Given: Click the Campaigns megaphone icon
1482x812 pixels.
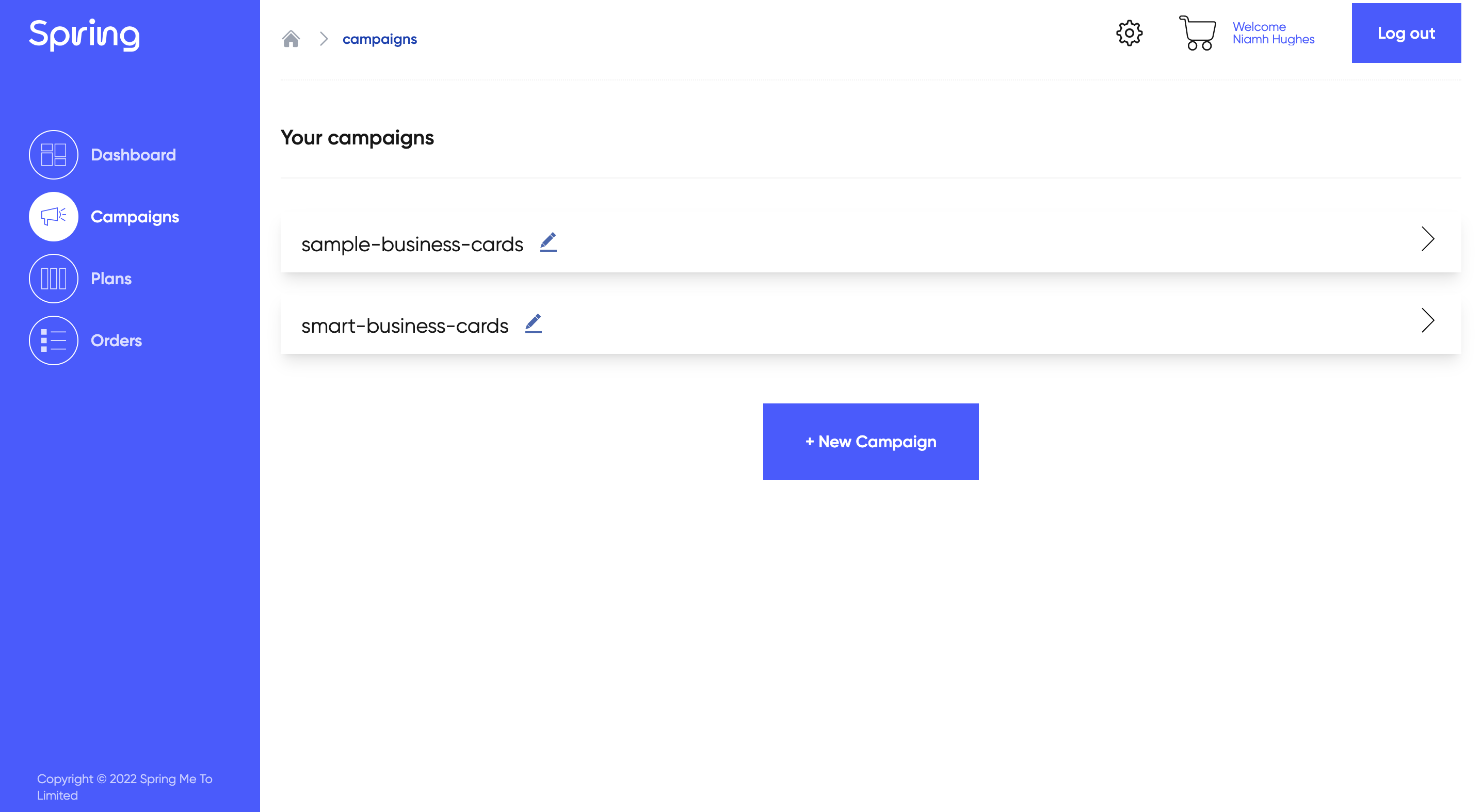Looking at the screenshot, I should click(54, 217).
